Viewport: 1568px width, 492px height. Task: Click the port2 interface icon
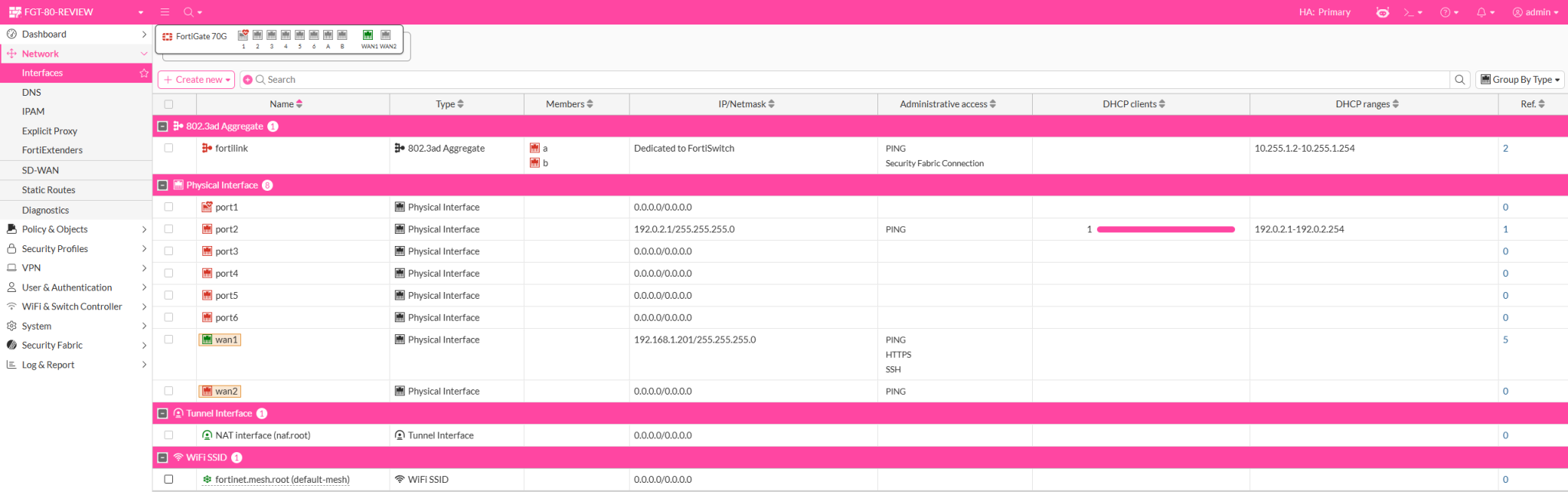pyautogui.click(x=207, y=229)
